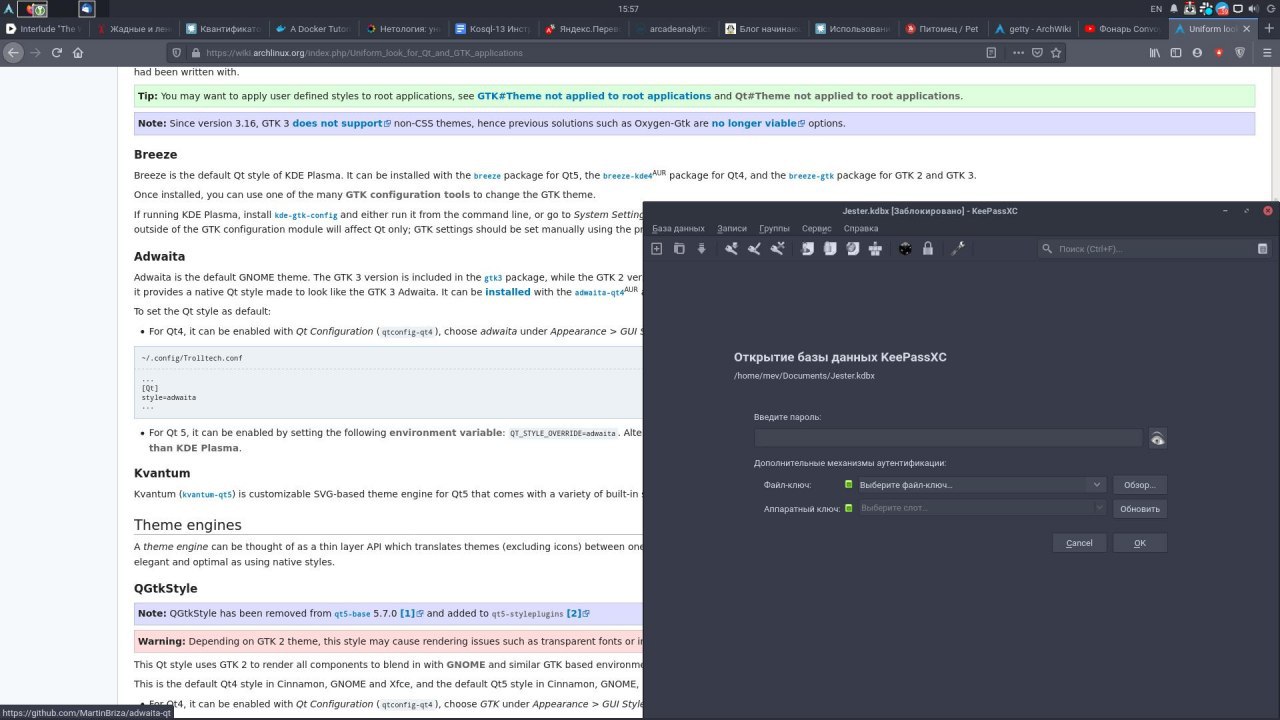Click OK to unlock database
The width and height of the screenshot is (1280, 720).
tap(1140, 543)
